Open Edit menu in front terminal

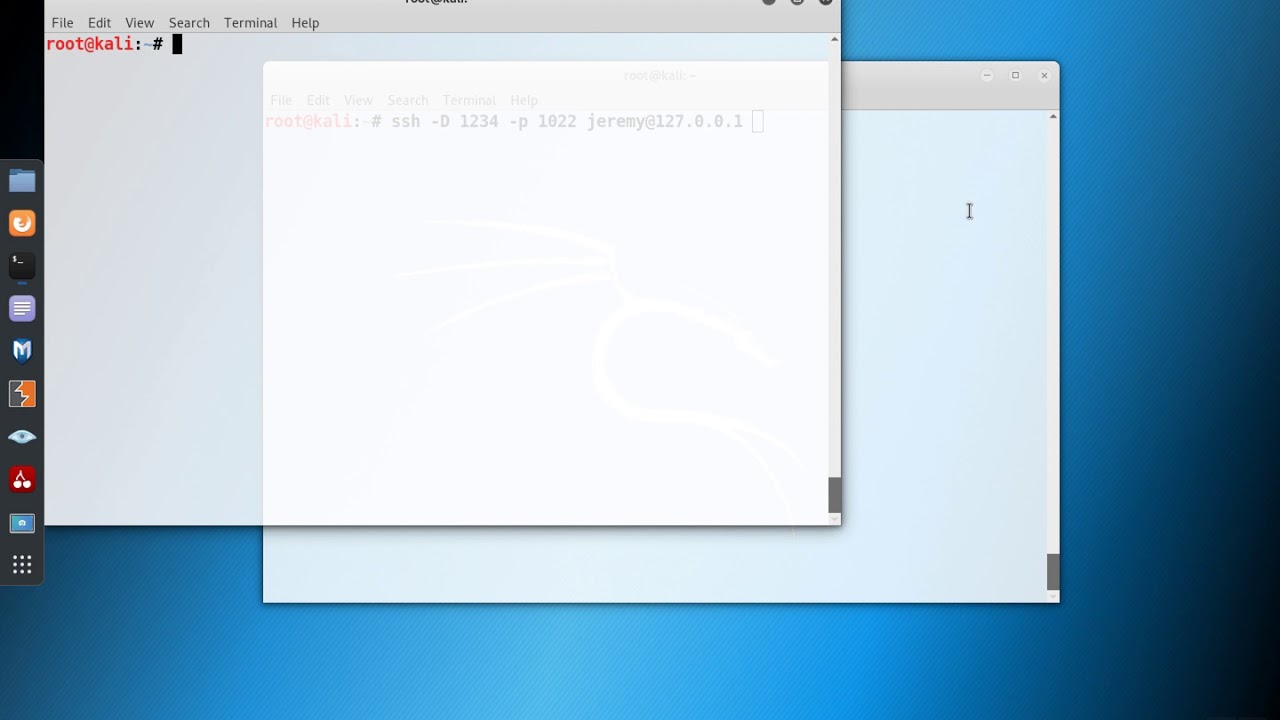tap(99, 22)
